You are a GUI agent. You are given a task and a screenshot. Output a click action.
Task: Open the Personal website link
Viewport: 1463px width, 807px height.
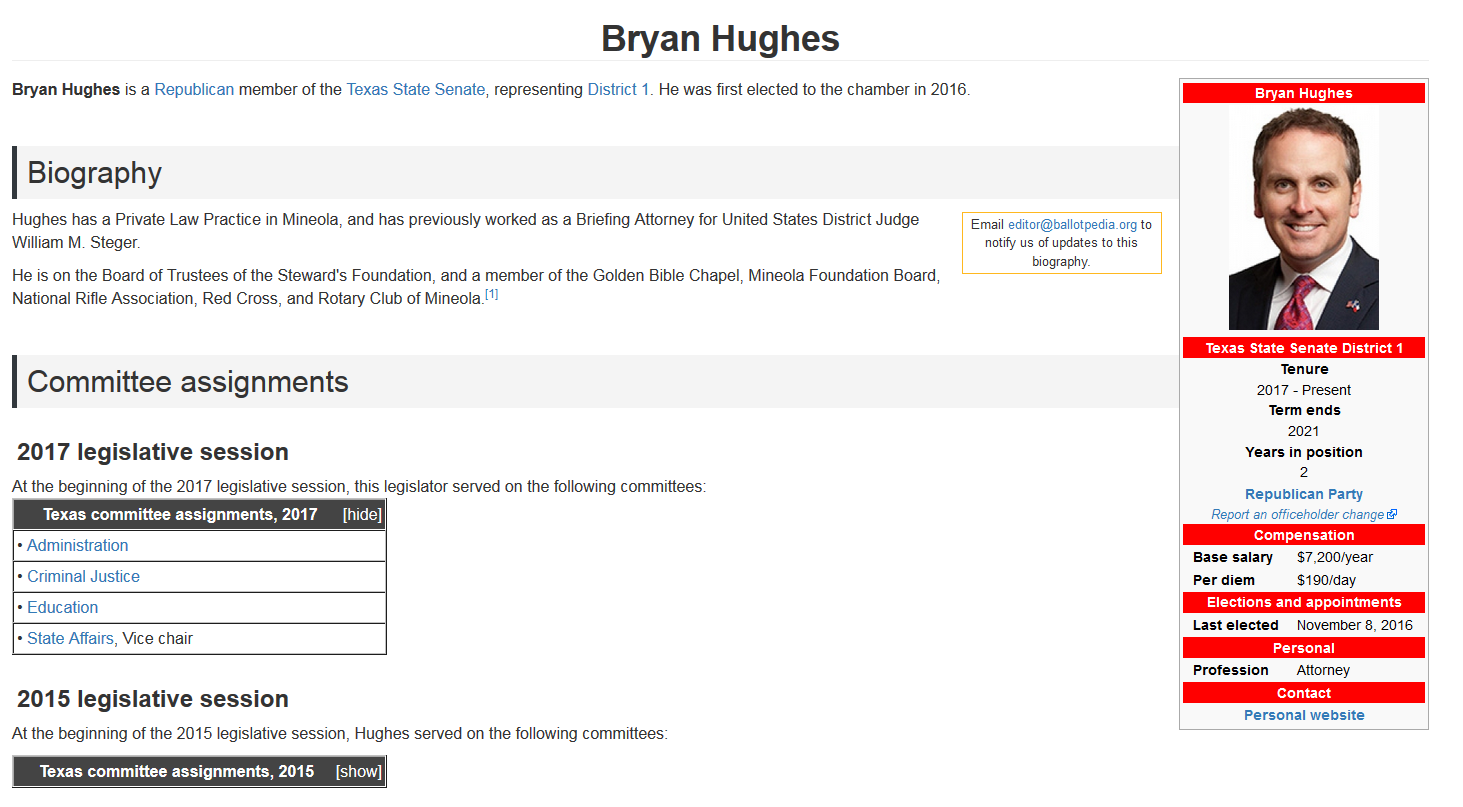coord(1303,715)
